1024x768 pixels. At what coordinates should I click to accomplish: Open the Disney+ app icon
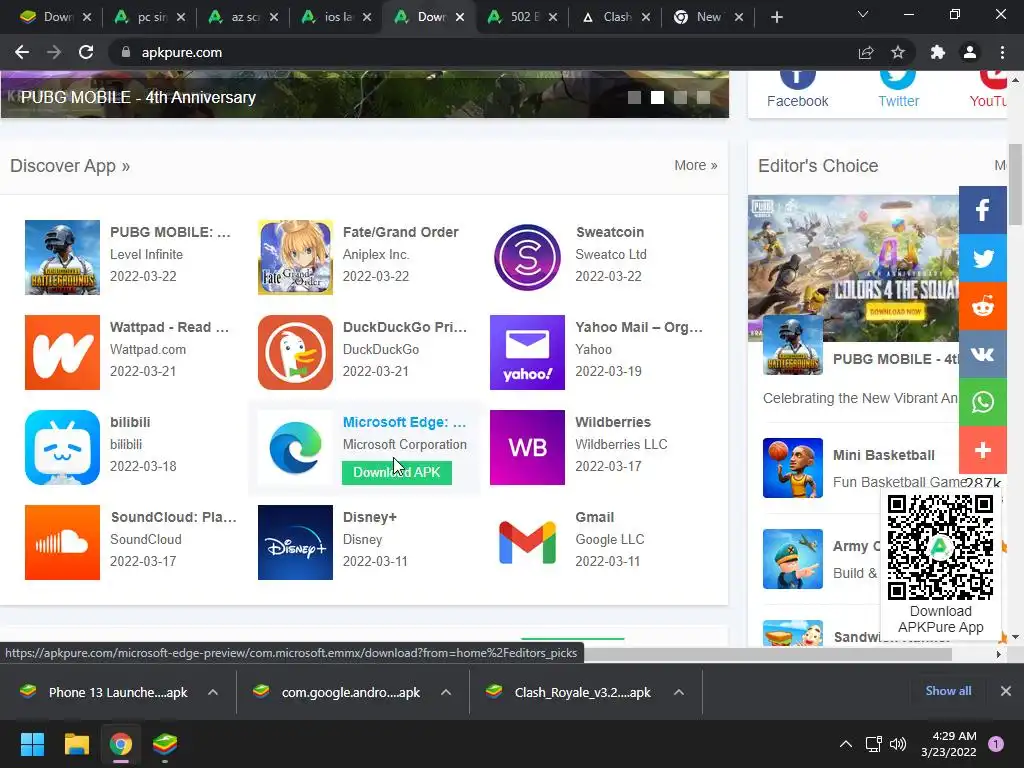pos(295,542)
